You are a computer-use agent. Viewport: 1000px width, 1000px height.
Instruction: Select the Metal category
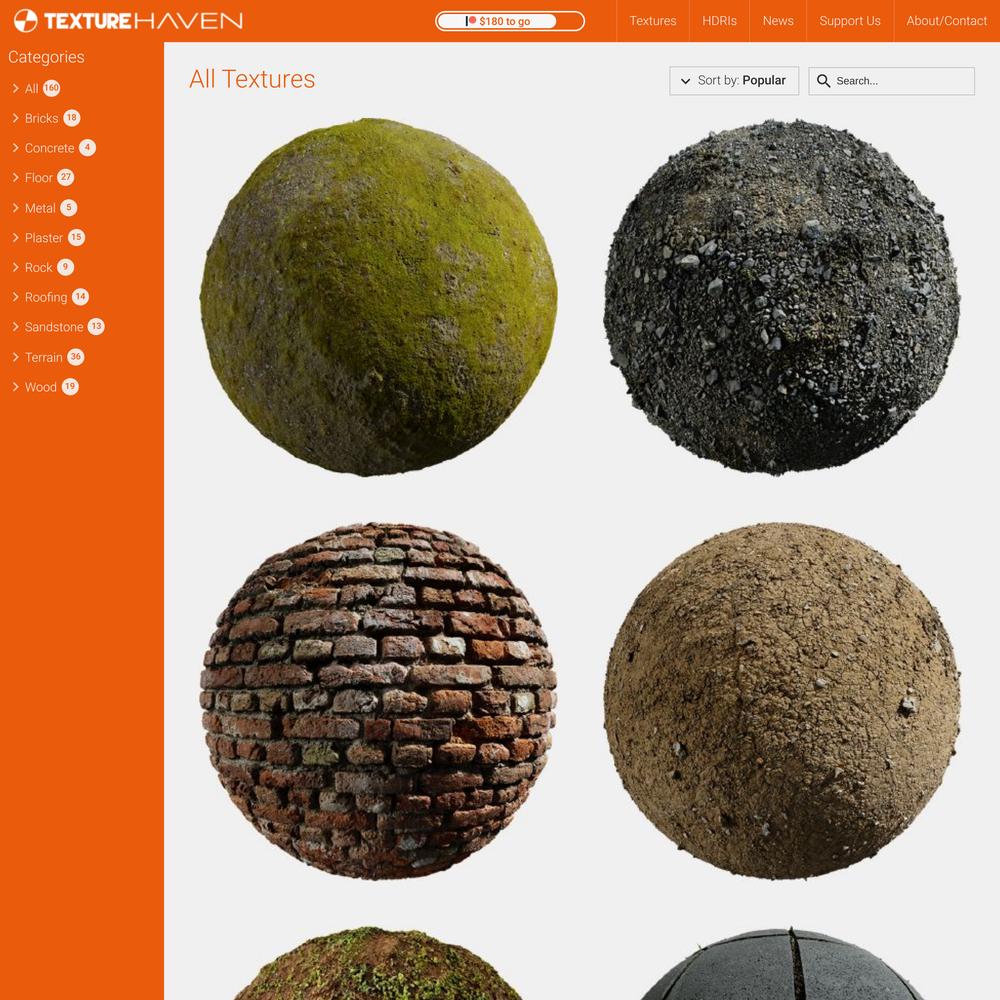40,208
